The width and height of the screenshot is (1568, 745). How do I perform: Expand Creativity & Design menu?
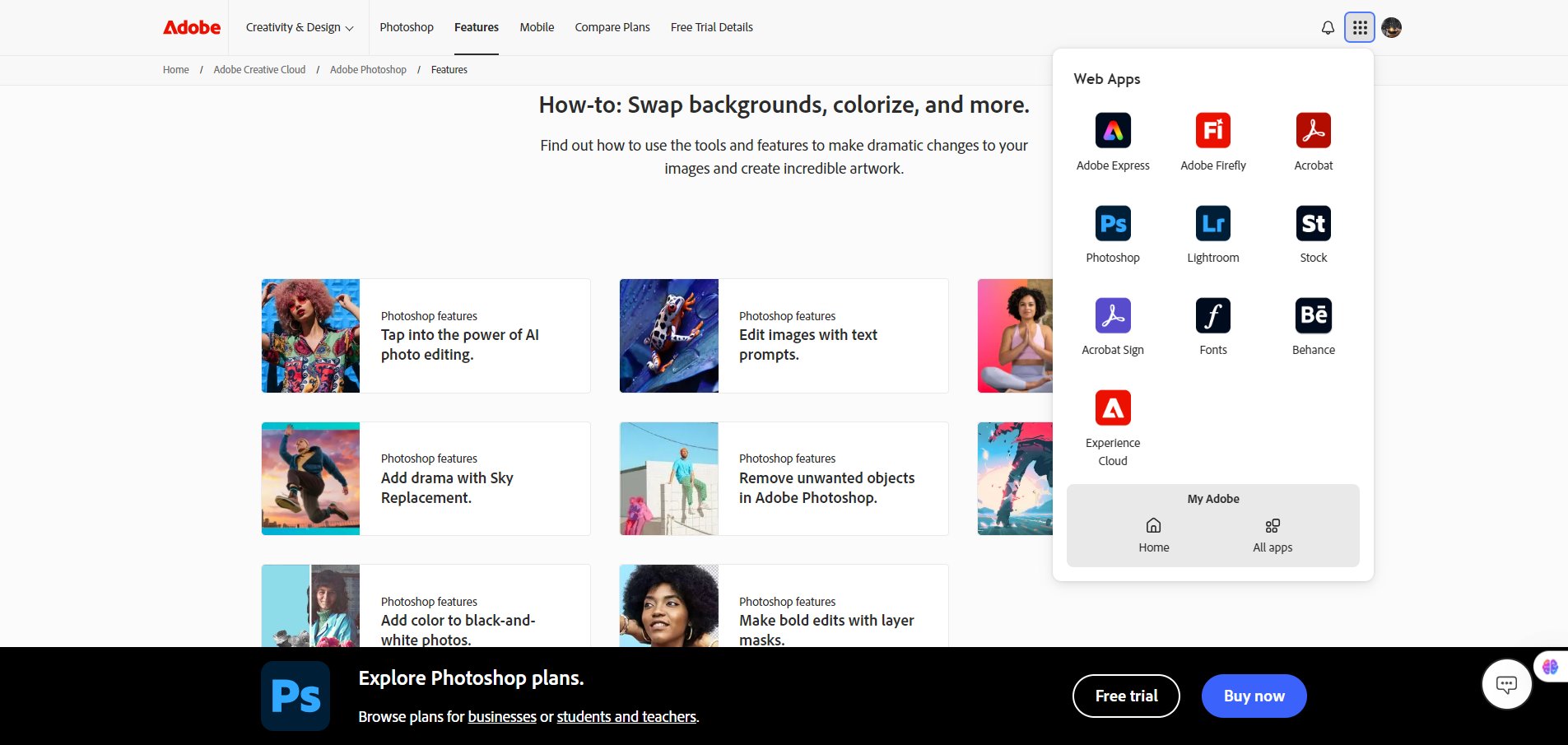coord(300,27)
